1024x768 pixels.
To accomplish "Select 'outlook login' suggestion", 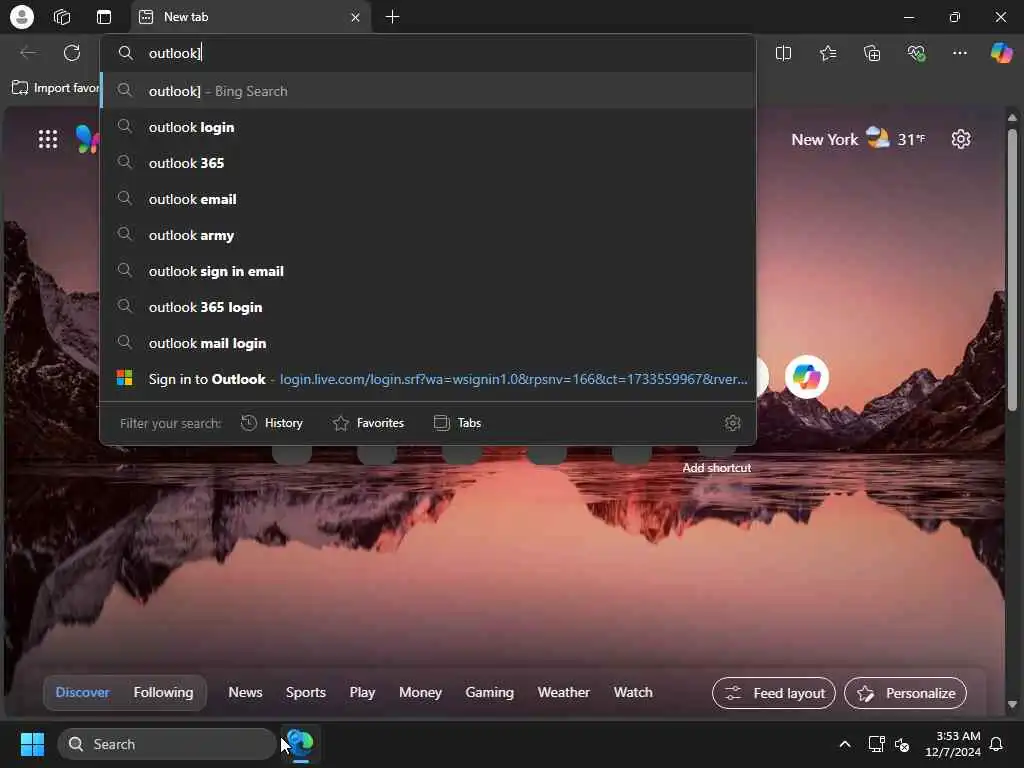I will 428,127.
